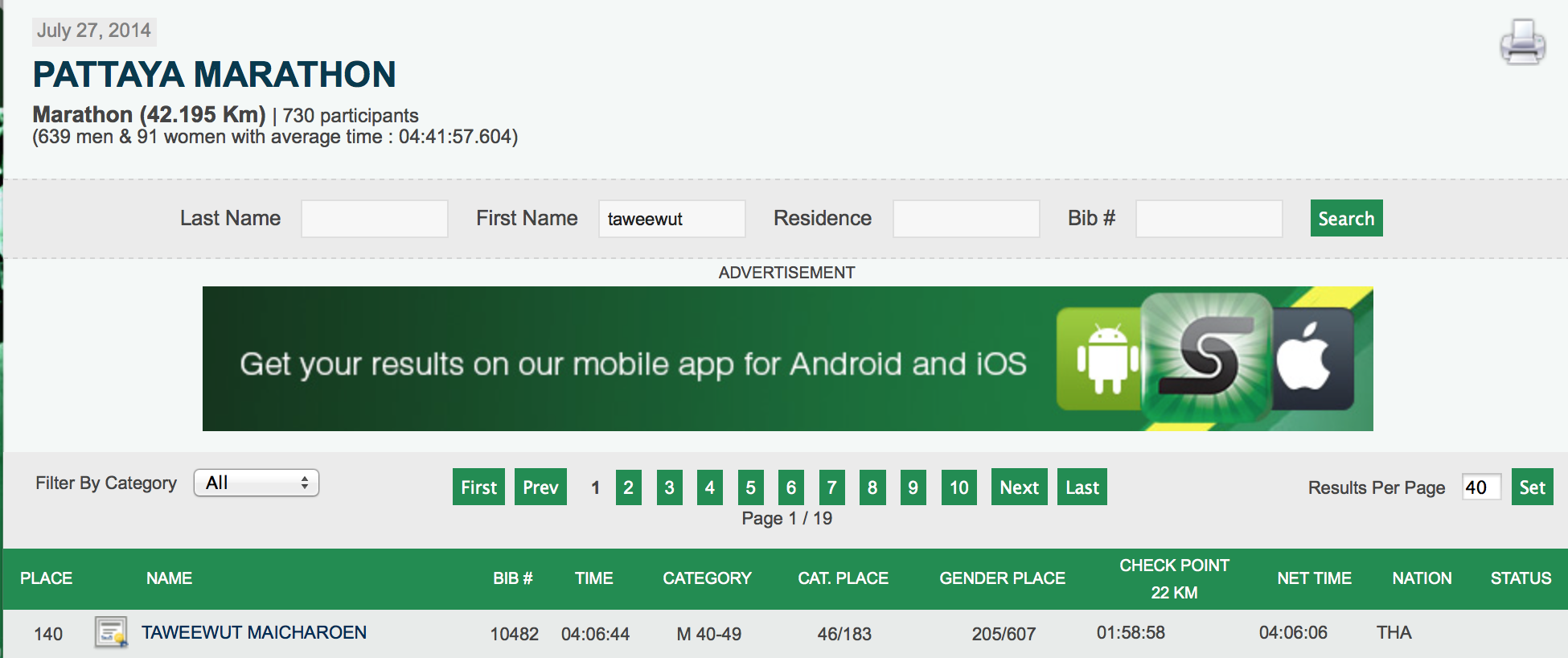The width and height of the screenshot is (1568, 658).
Task: Click the Android robot icon in advertisement
Action: coord(1103,359)
